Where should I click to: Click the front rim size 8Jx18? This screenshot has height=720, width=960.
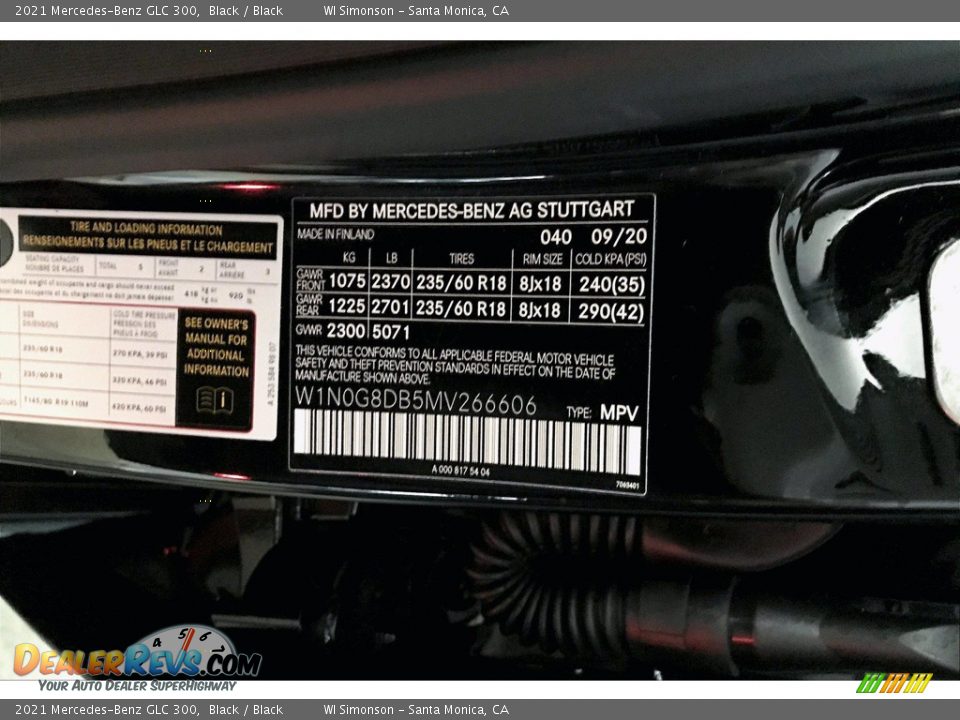click(540, 284)
